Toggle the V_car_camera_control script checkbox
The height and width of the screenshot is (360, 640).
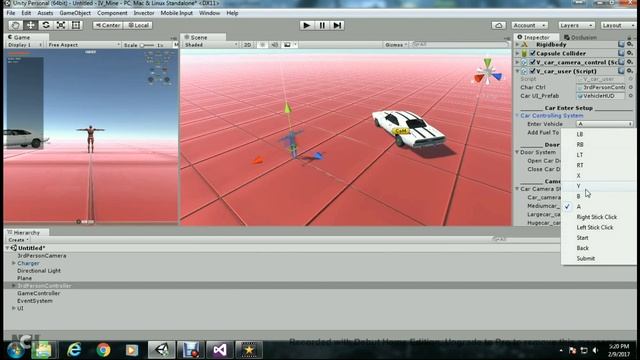(x=533, y=62)
